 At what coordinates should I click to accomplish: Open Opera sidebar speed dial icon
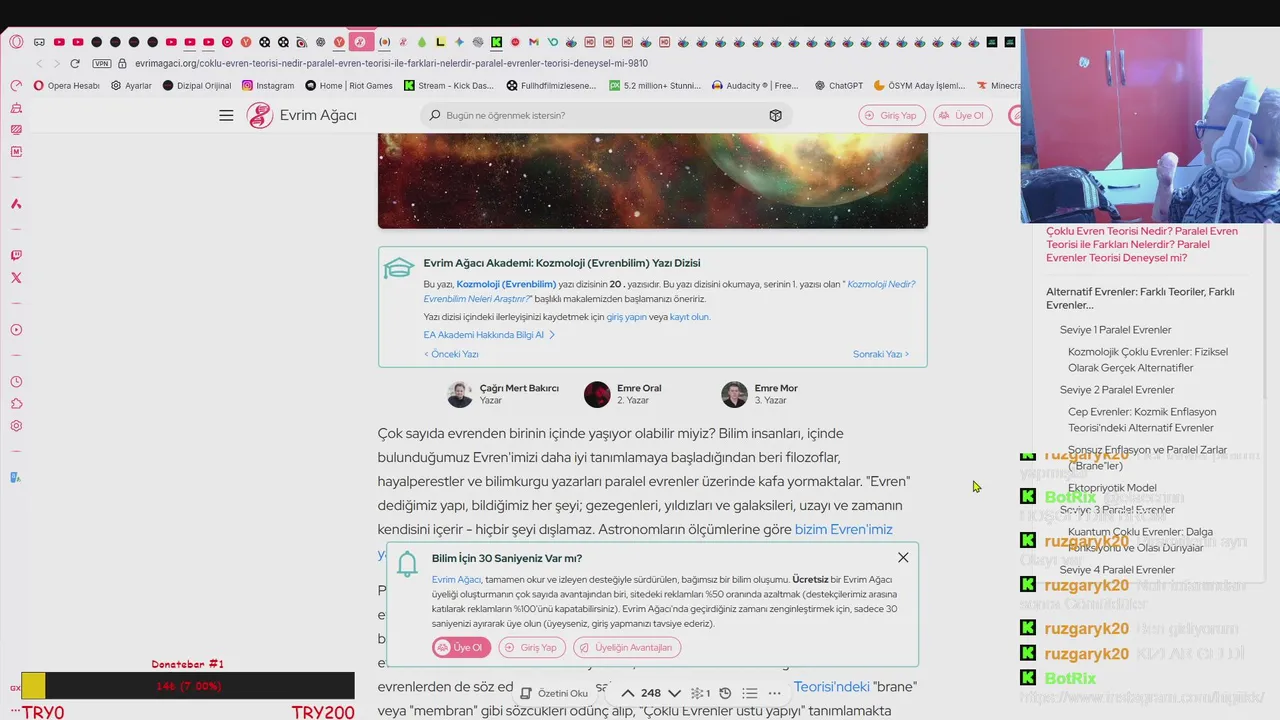pyautogui.click(x=16, y=86)
